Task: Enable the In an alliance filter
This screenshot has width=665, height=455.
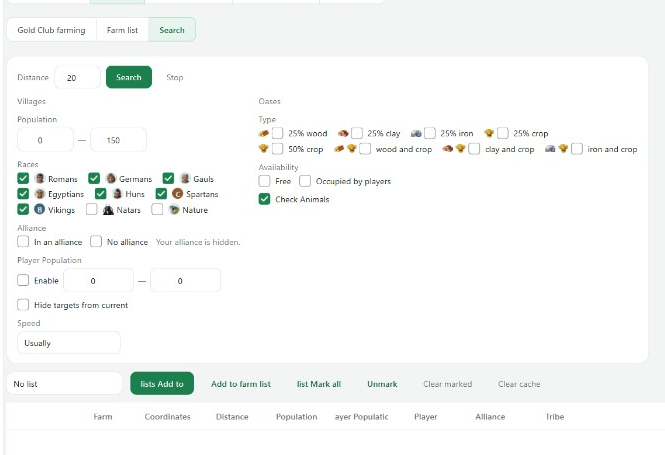Action: click(x=23, y=241)
